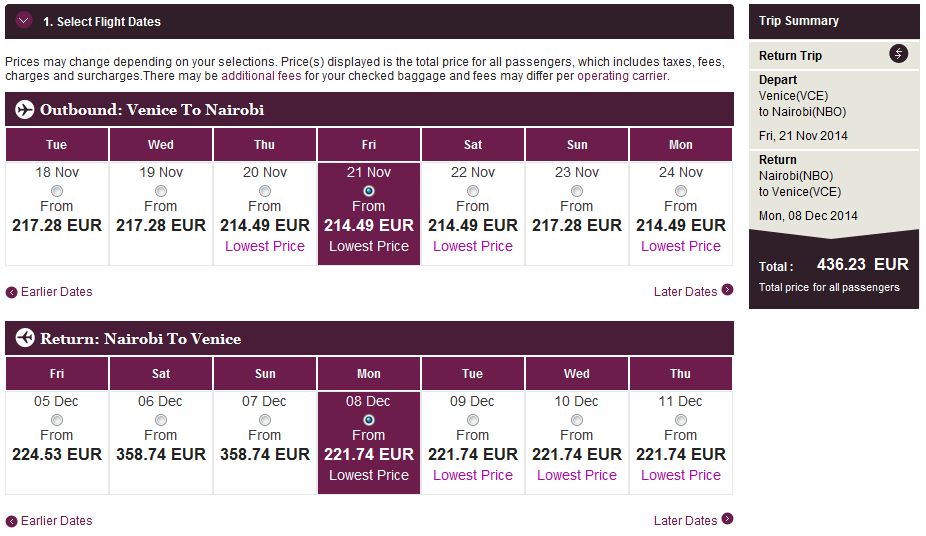Click the return airplane icon
Viewport: 926px width, 536px height.
(24, 339)
